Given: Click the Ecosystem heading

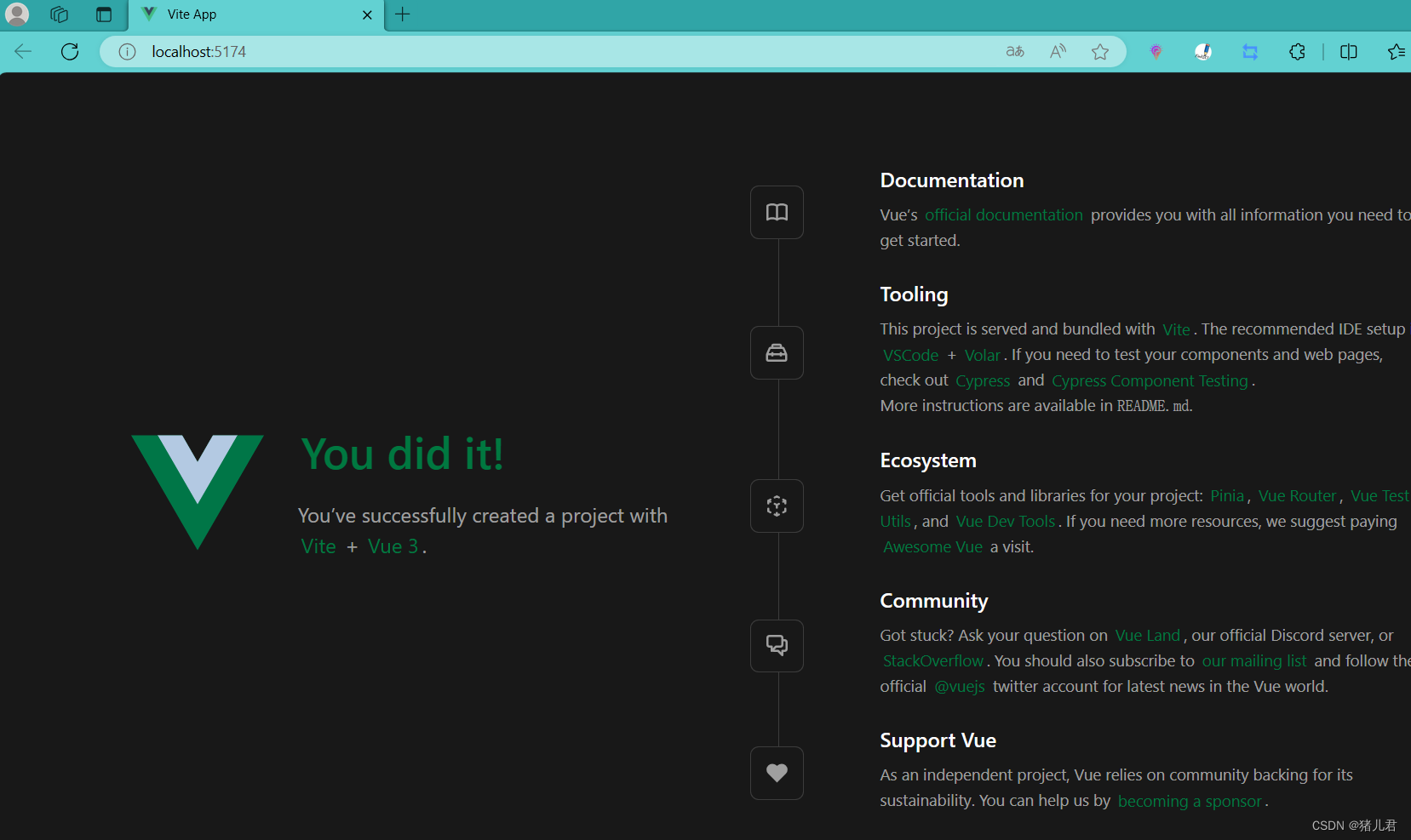Looking at the screenshot, I should click(x=928, y=460).
